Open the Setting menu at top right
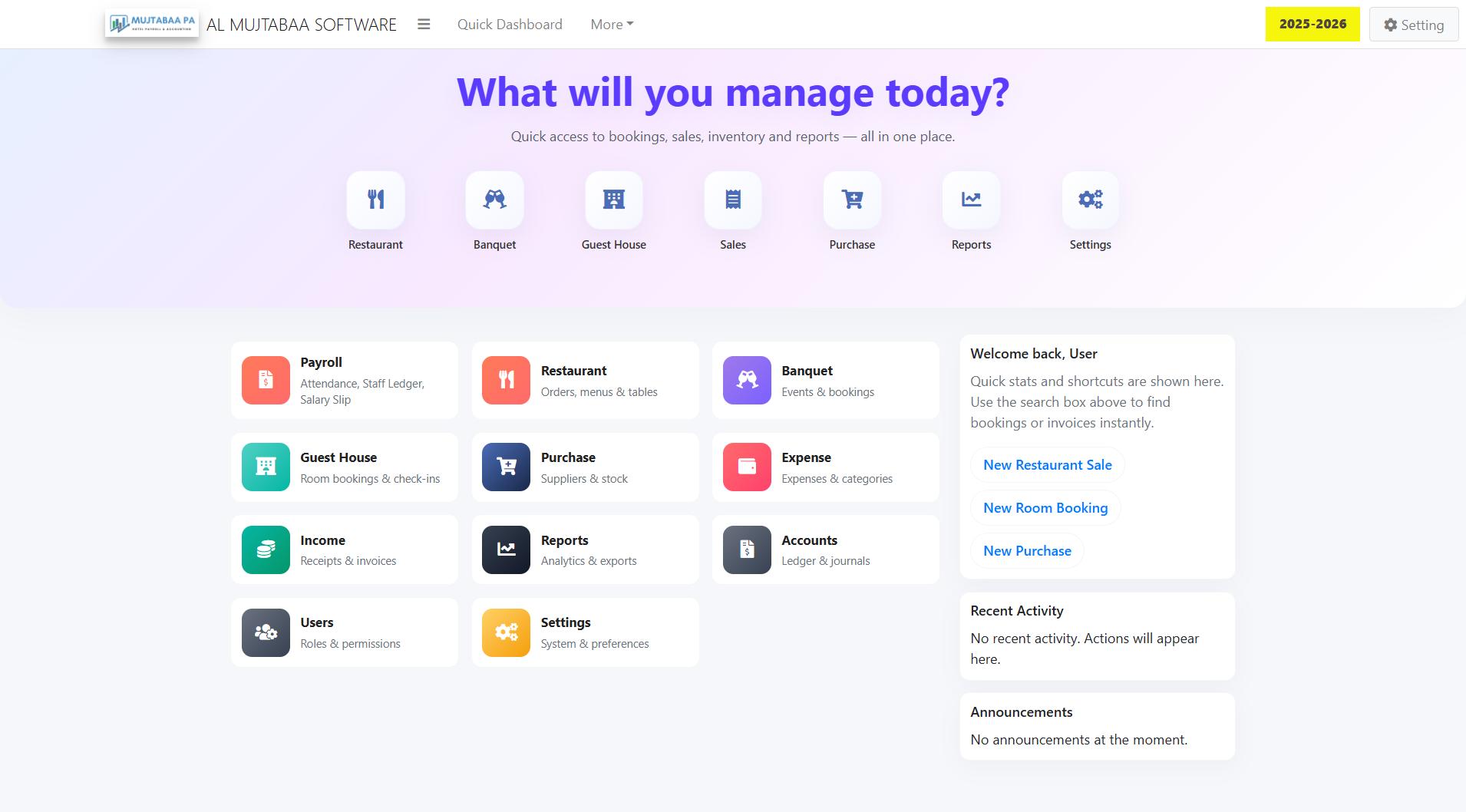 (1413, 24)
